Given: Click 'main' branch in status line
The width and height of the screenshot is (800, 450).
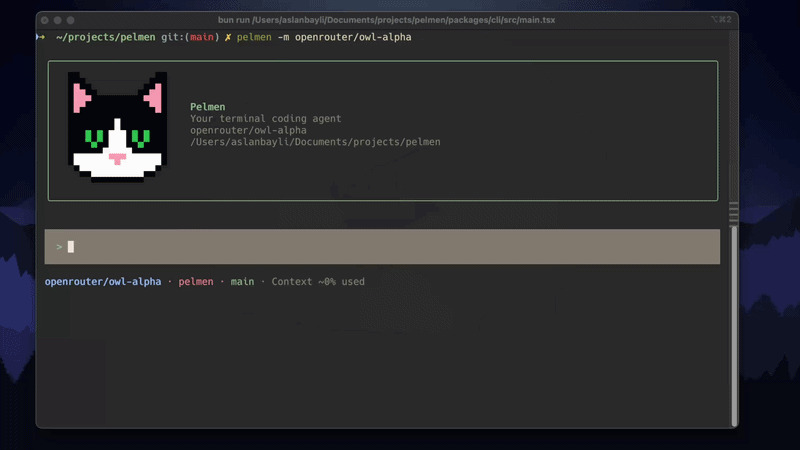Looking at the screenshot, I should (242, 282).
